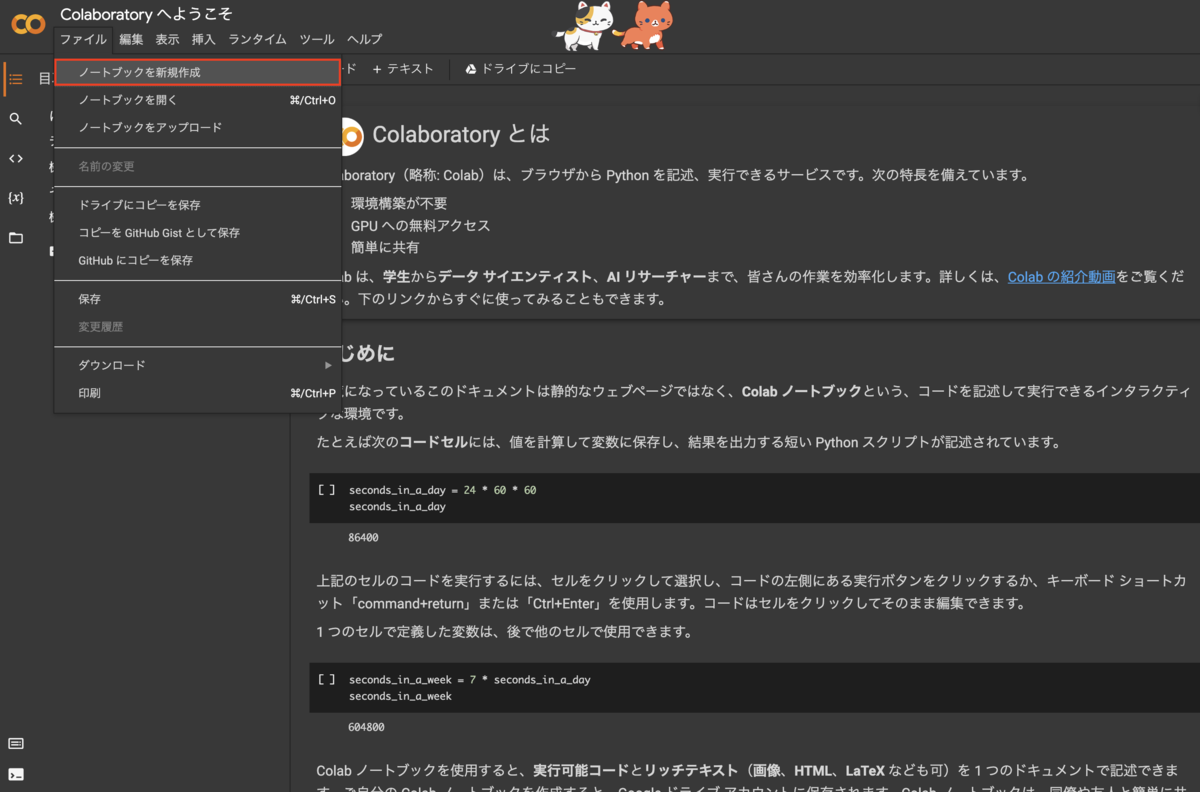This screenshot has width=1200, height=792.
Task: Open the table of contents sidebar icon
Action: click(x=16, y=79)
